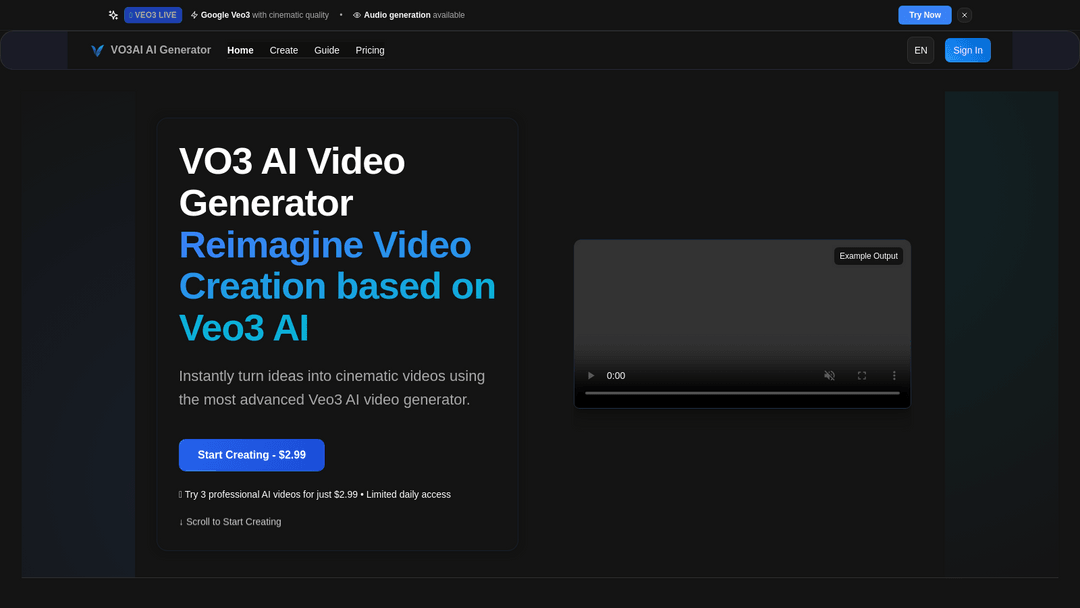1080x608 pixels.
Task: Click the Audio generation available text
Action: [x=414, y=15]
